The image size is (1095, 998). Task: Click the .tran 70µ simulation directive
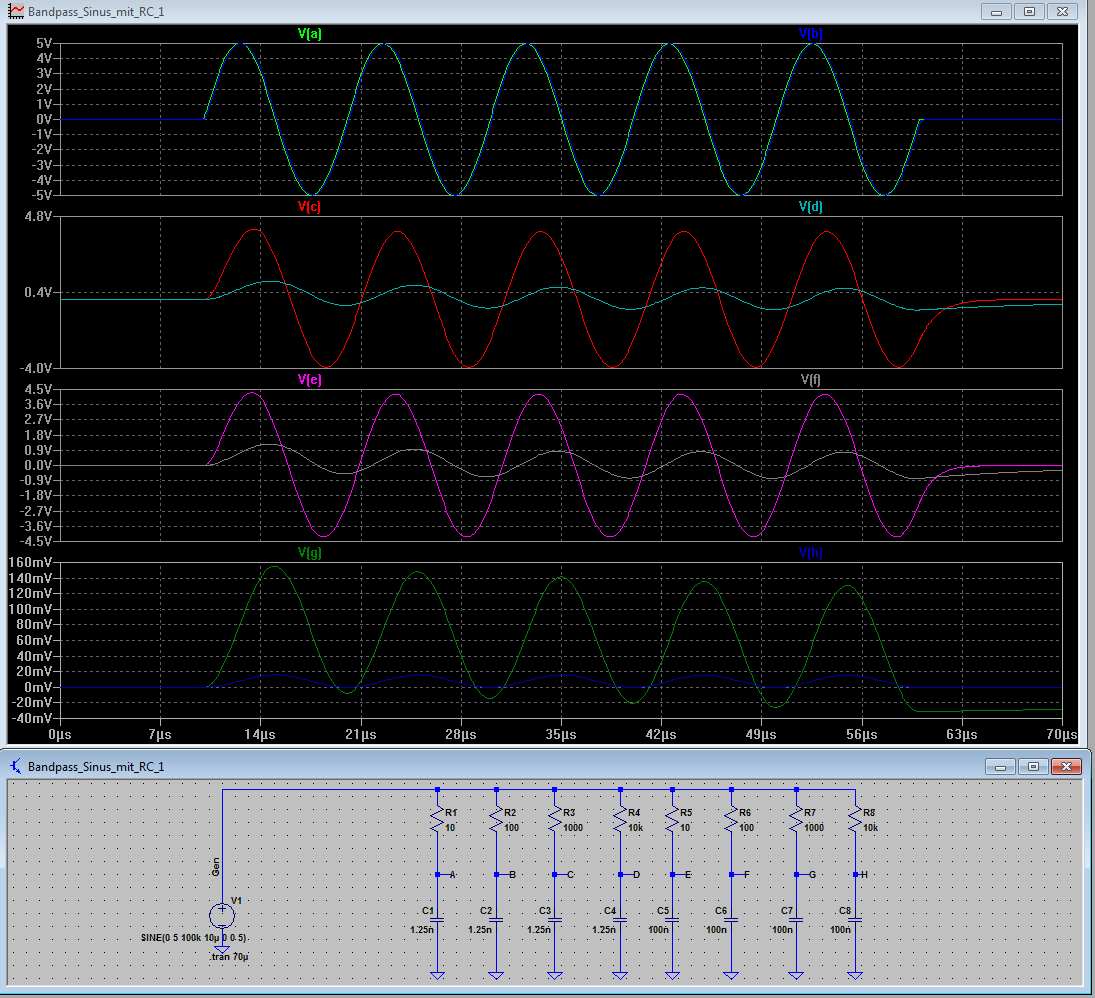coord(229,957)
